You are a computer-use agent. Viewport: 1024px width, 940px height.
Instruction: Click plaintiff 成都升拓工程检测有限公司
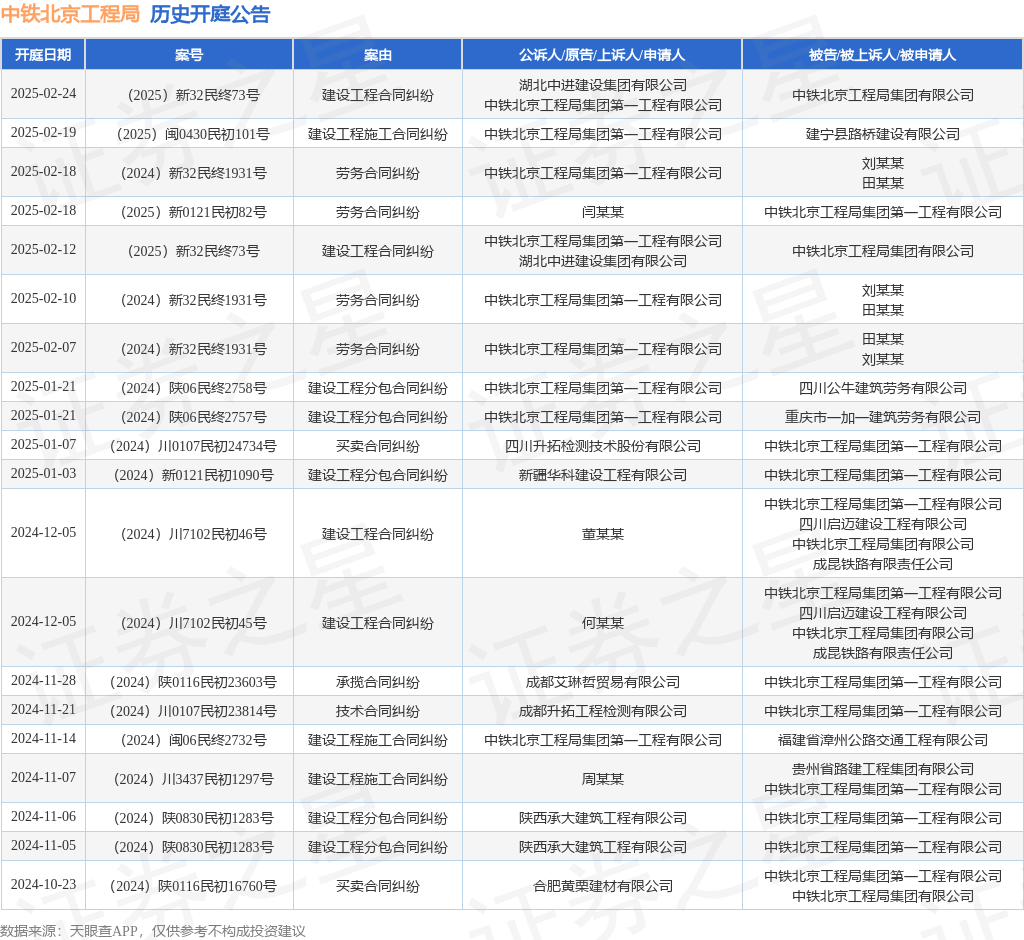tap(602, 711)
